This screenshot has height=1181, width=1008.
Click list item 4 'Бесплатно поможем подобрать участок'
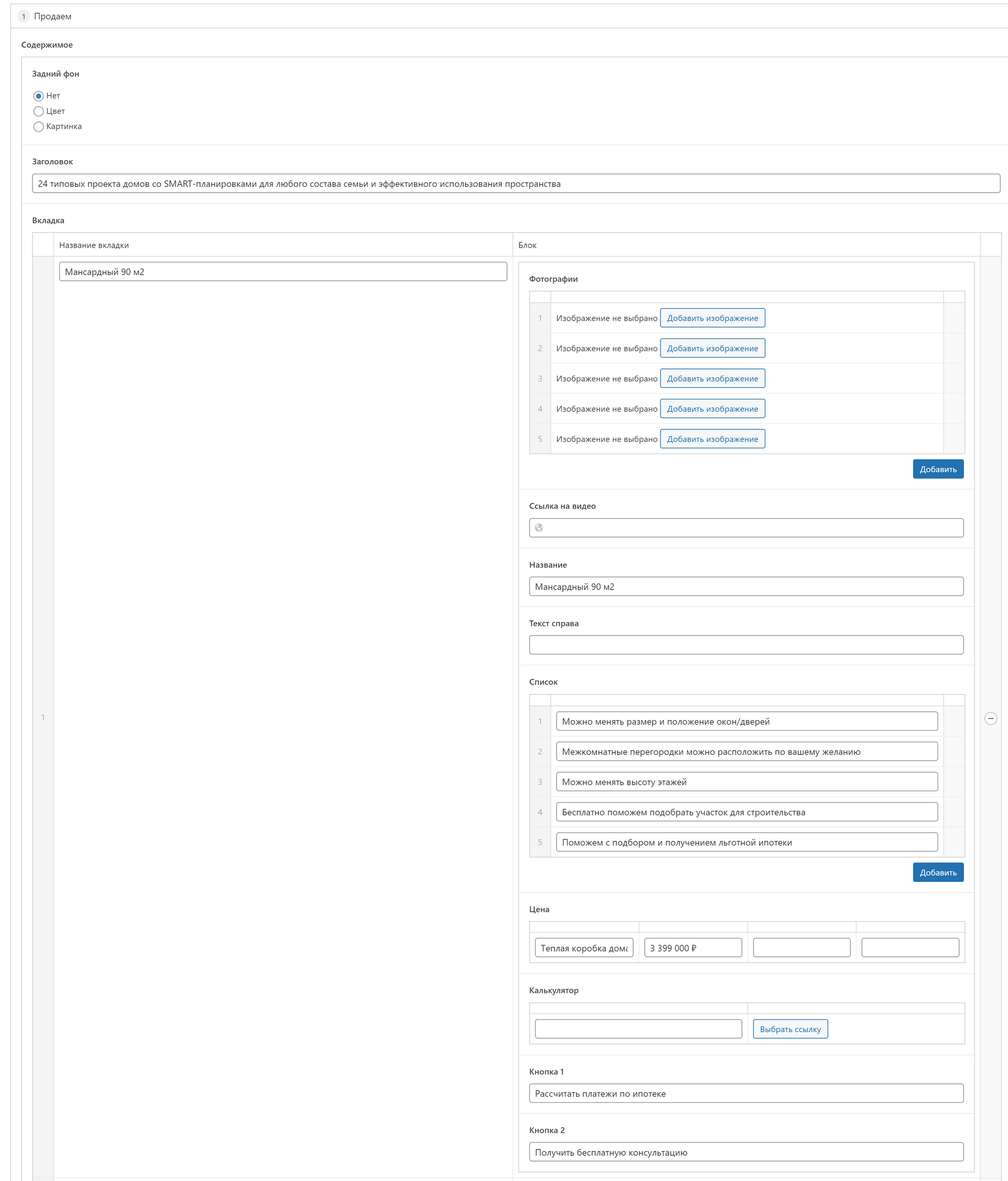745,812
